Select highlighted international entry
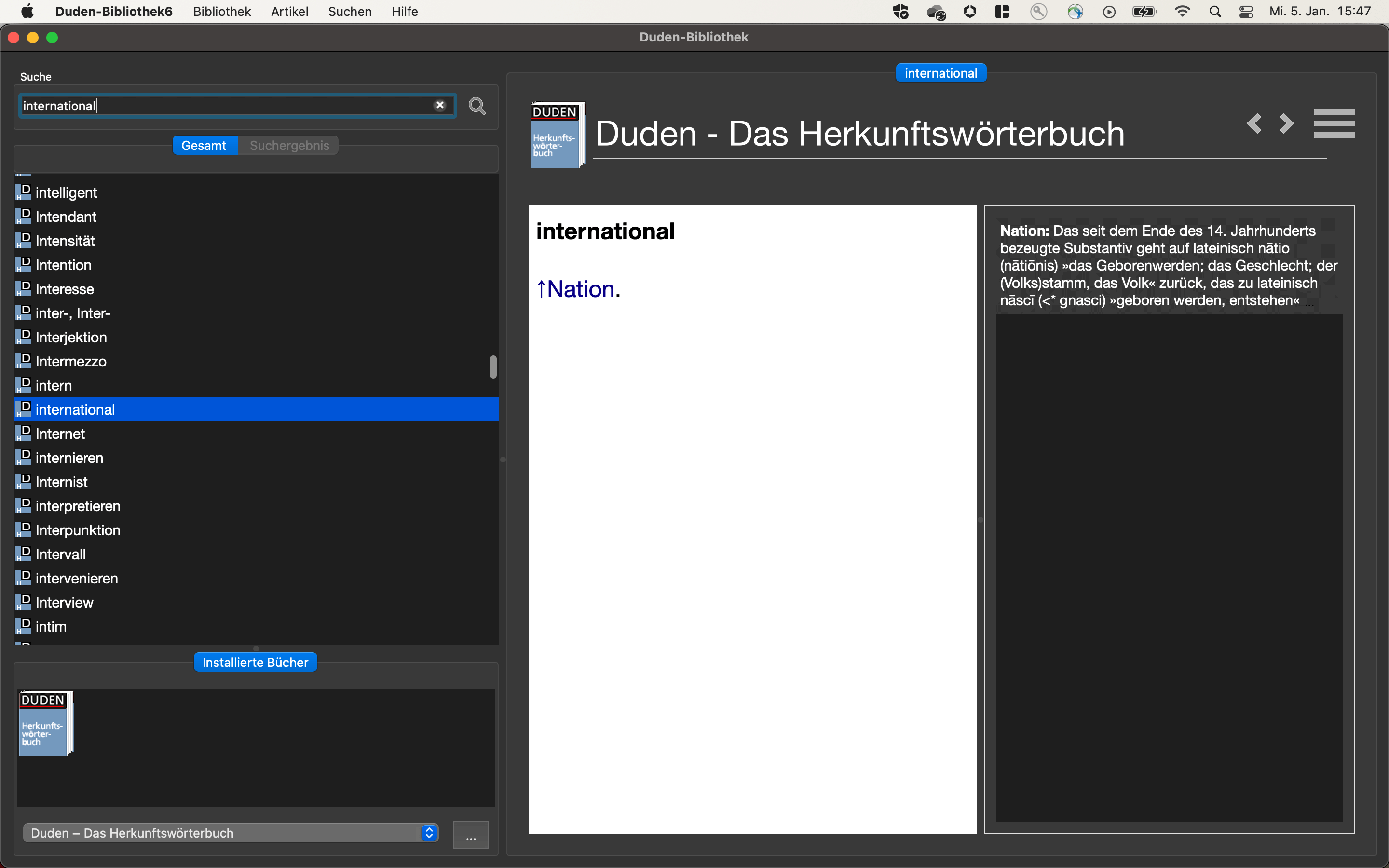Viewport: 1389px width, 868px height. point(256,410)
